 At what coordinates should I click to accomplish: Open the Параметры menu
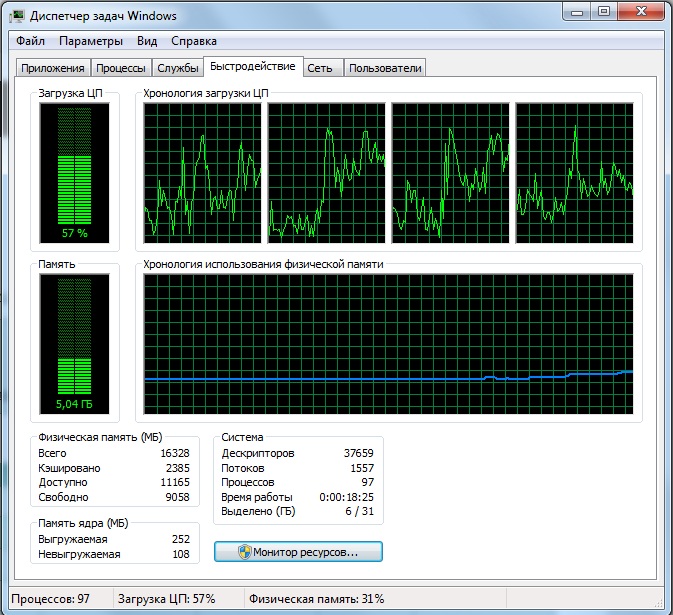click(x=91, y=42)
